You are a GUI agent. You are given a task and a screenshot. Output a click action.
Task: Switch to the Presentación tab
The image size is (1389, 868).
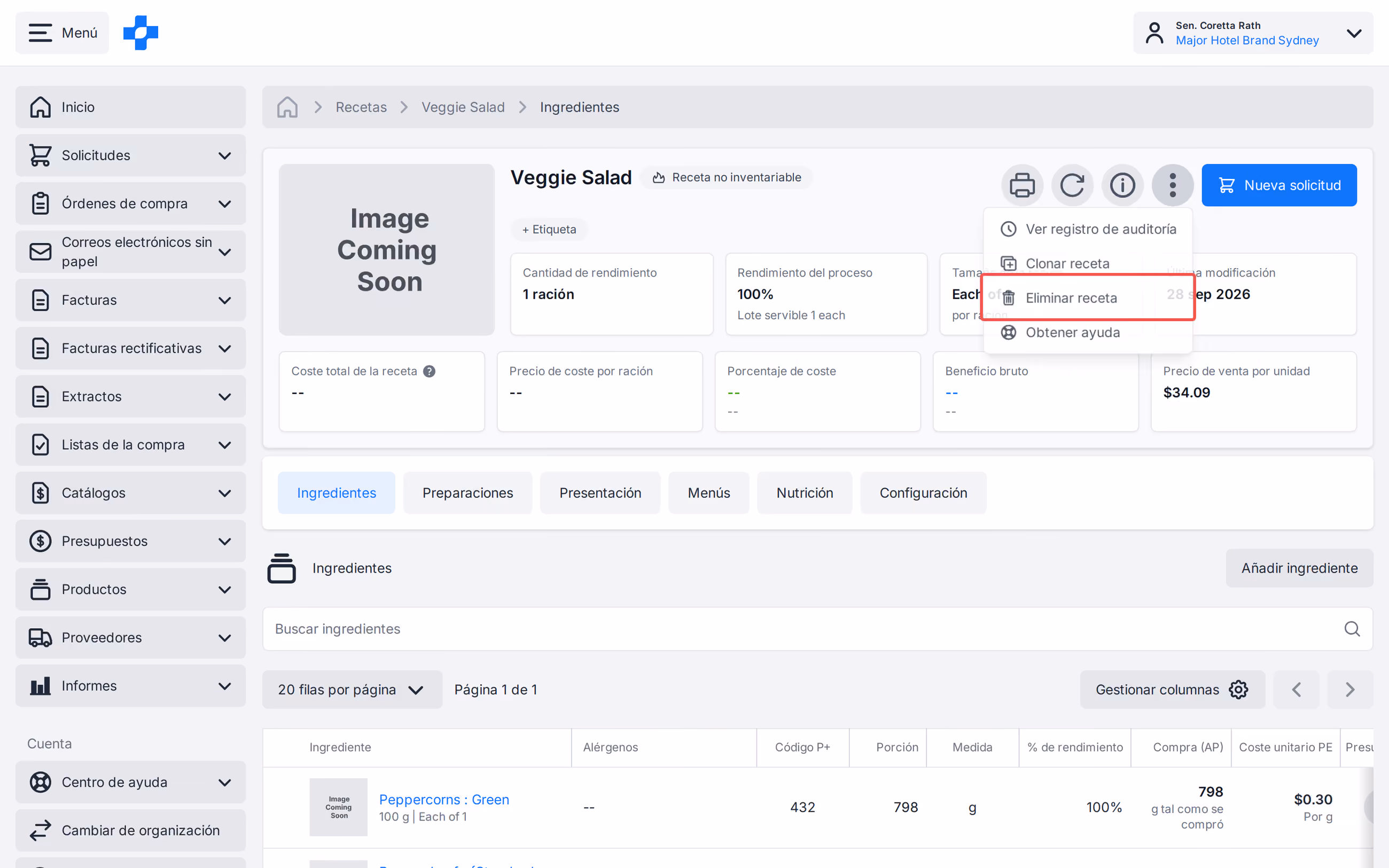600,493
